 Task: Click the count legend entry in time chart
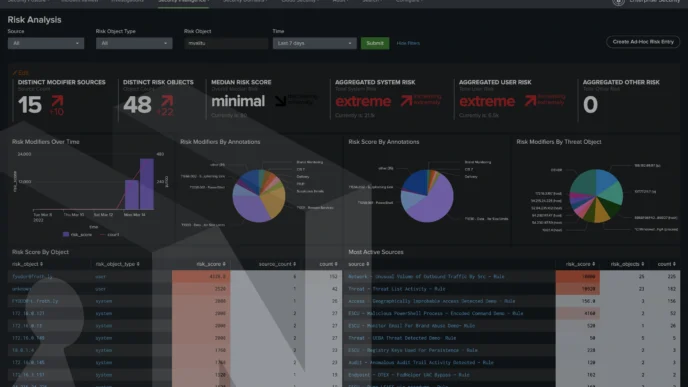point(110,234)
